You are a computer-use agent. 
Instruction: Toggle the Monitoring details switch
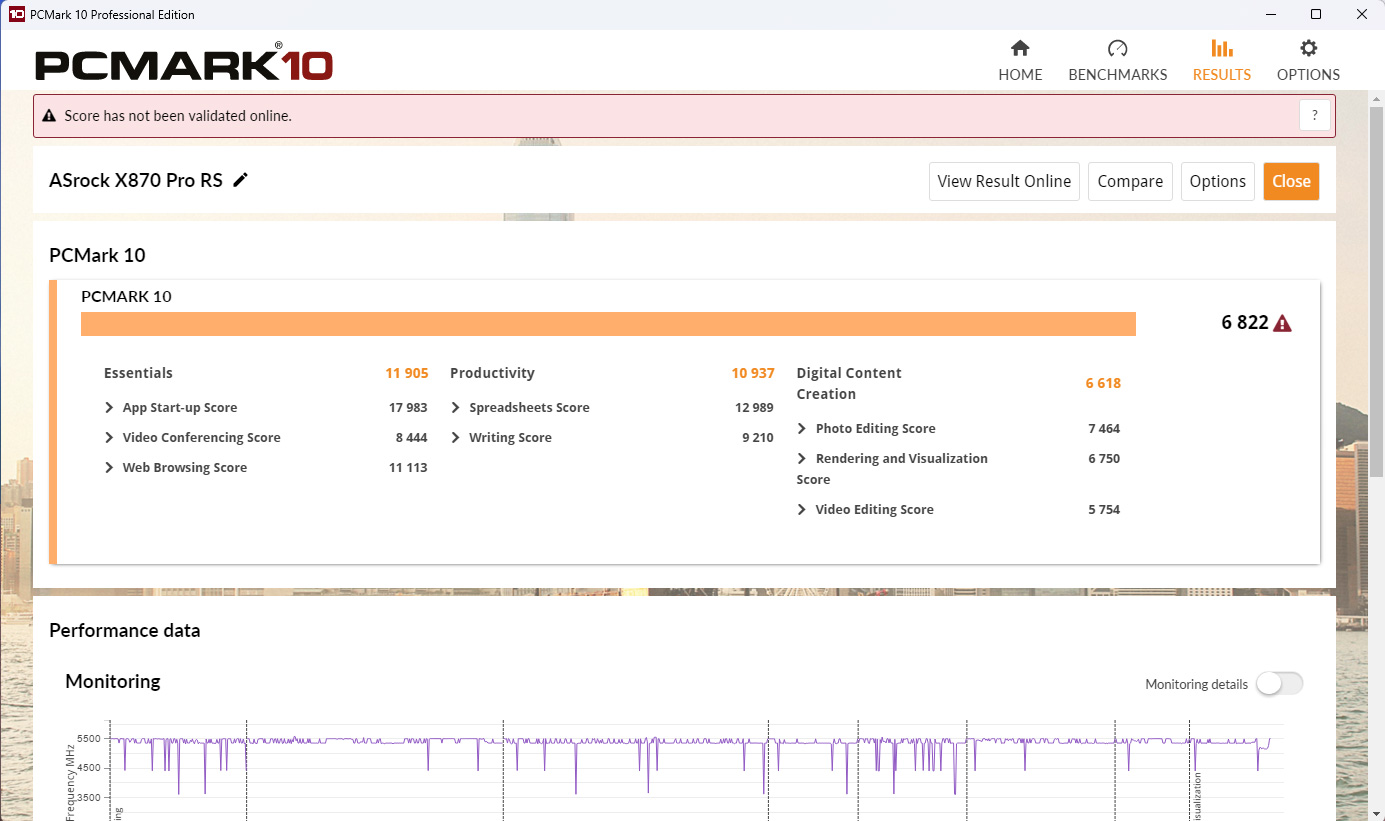tap(1280, 684)
